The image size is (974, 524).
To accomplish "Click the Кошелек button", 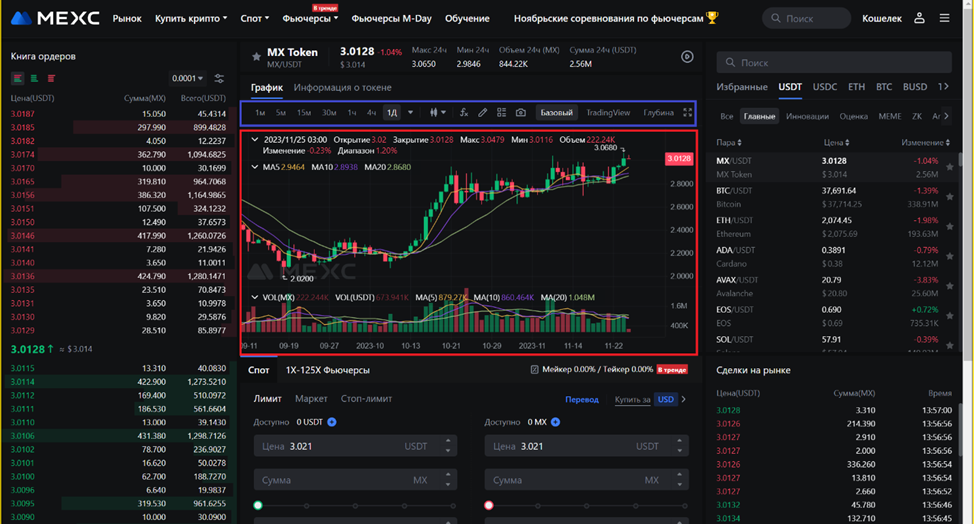I will [x=881, y=18].
